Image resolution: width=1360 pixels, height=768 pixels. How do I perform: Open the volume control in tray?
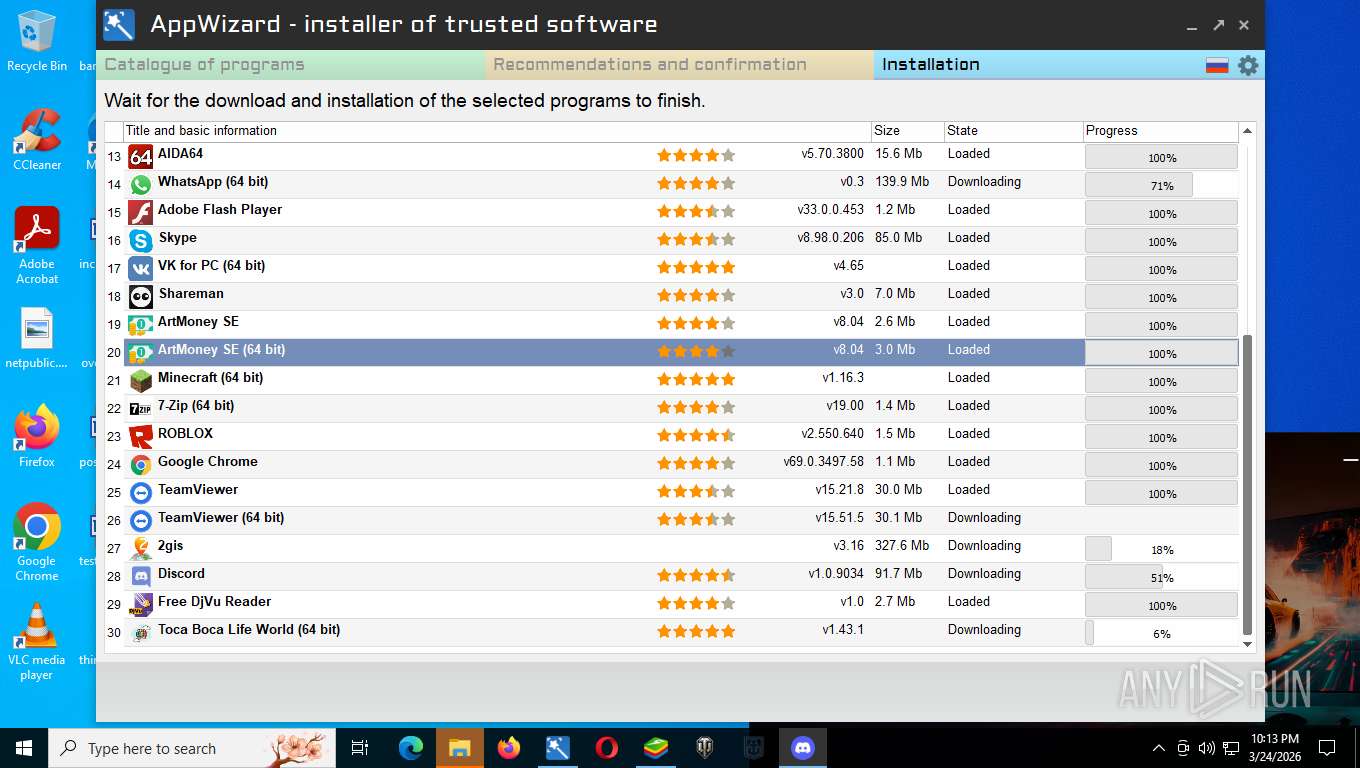(1206, 748)
